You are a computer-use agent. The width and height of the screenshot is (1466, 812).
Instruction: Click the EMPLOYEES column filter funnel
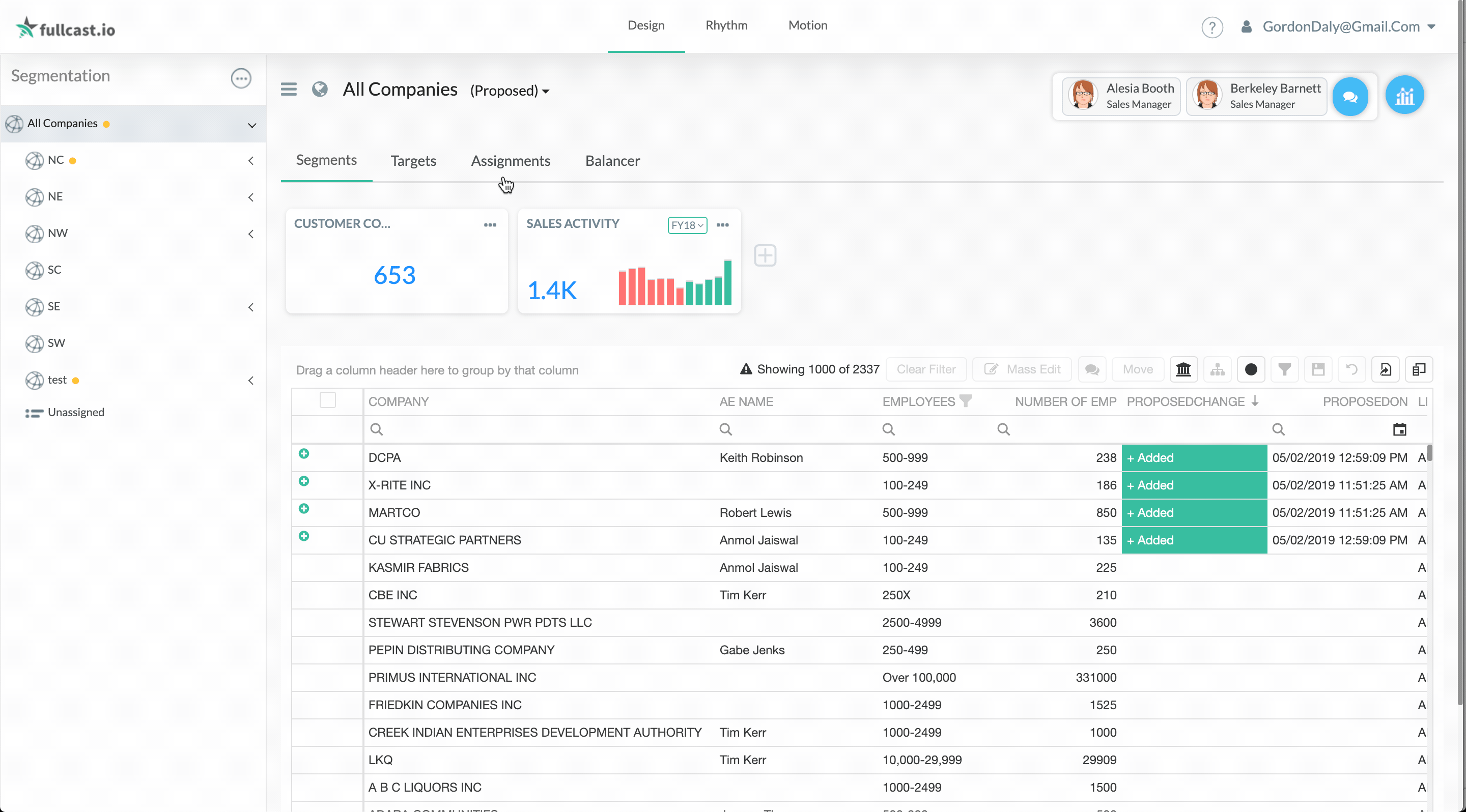pos(966,401)
